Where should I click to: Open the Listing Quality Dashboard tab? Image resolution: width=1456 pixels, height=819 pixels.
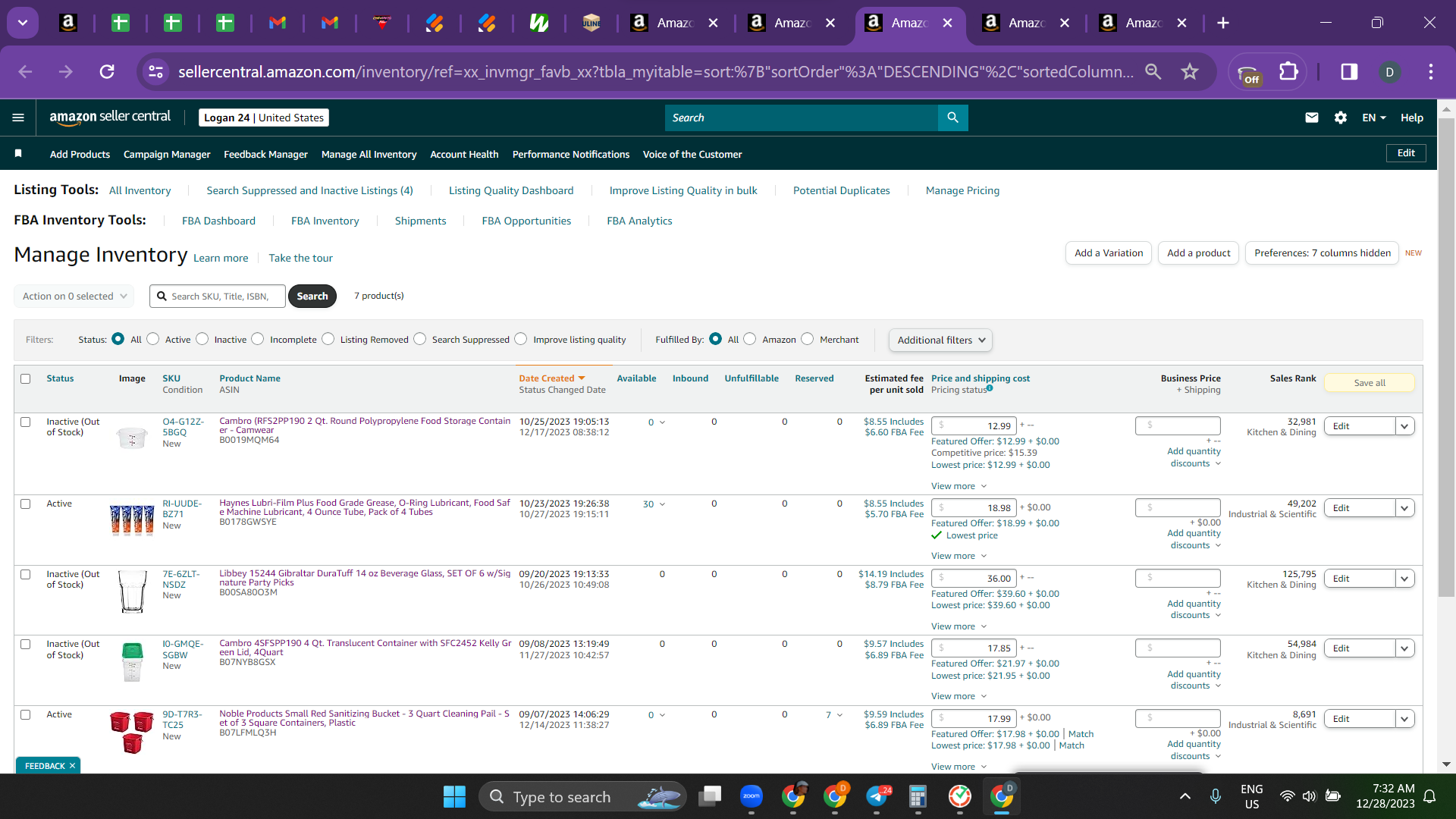pyautogui.click(x=511, y=190)
